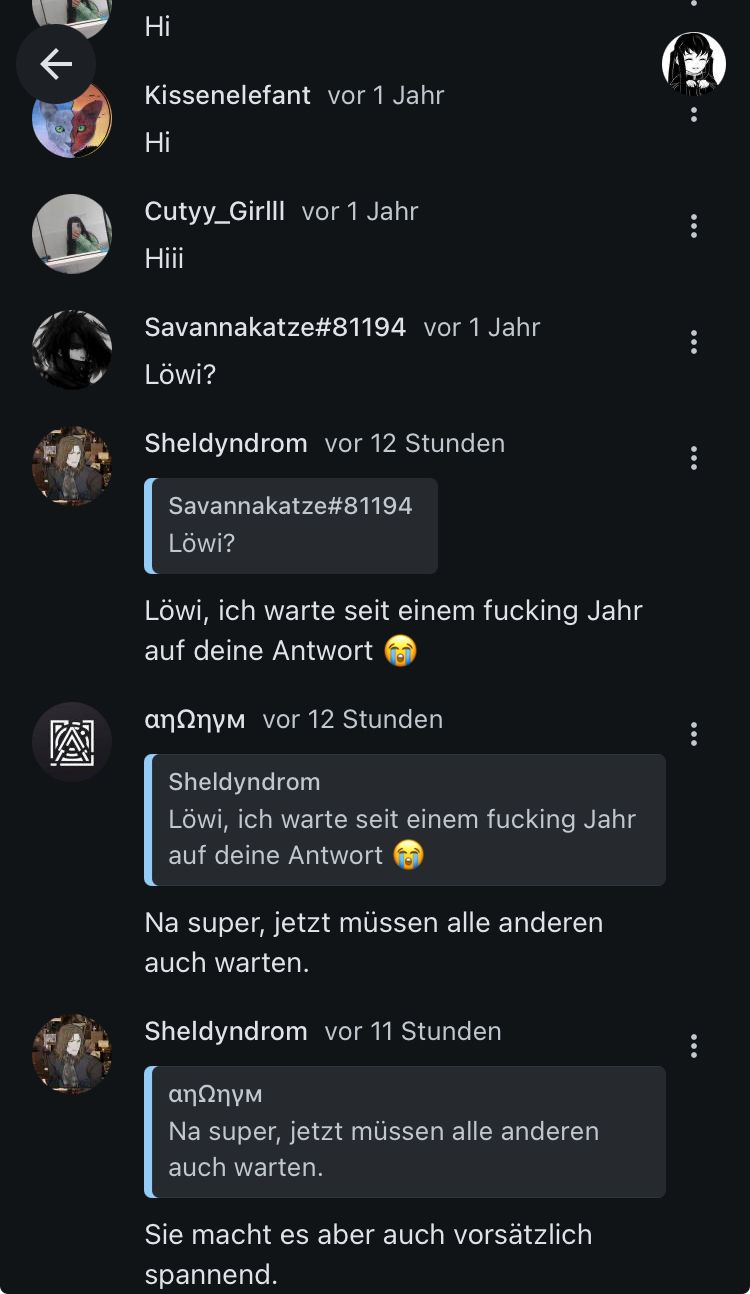Open Kisselefant username link

click(228, 95)
